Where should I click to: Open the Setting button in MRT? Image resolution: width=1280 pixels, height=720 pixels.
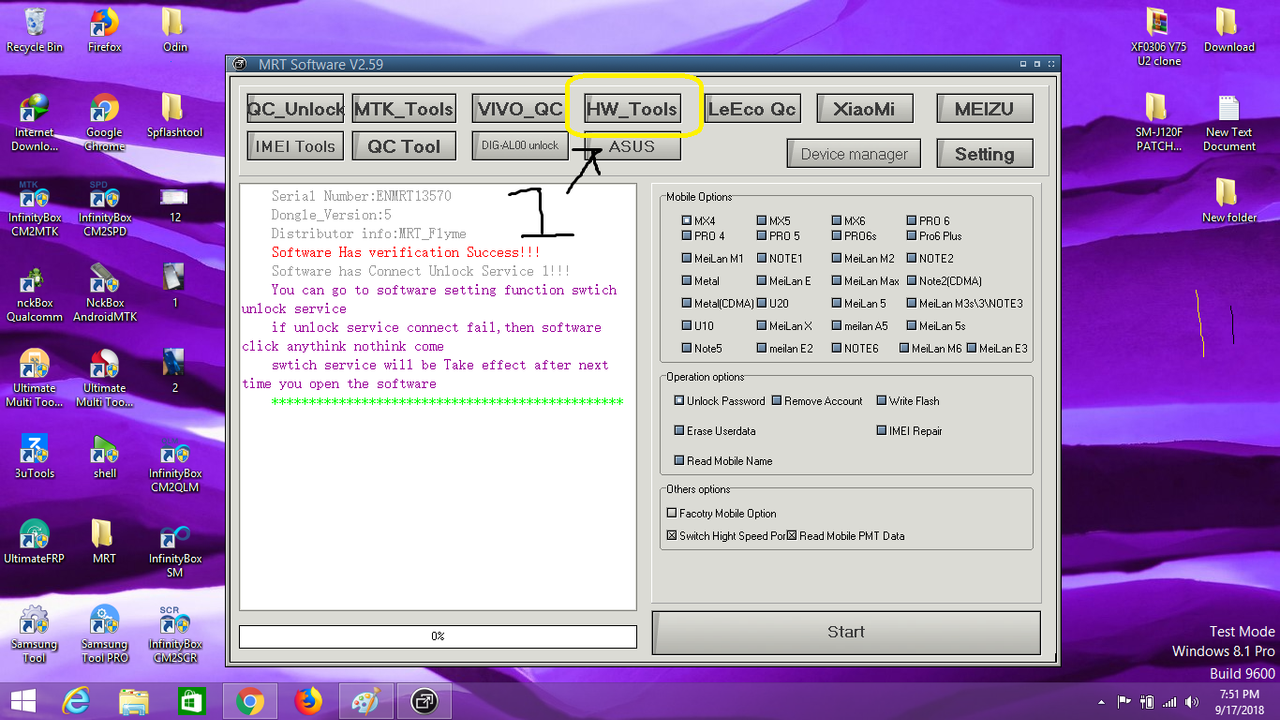(984, 154)
